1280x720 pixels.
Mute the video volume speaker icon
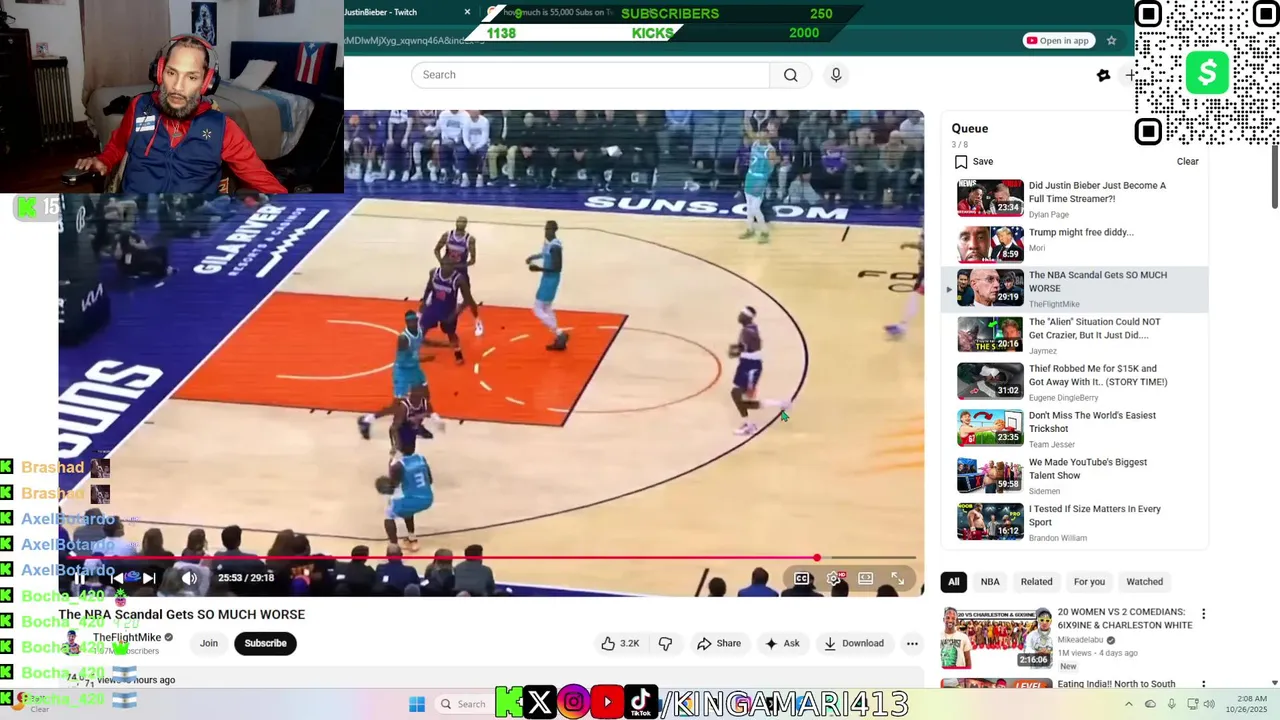[189, 578]
